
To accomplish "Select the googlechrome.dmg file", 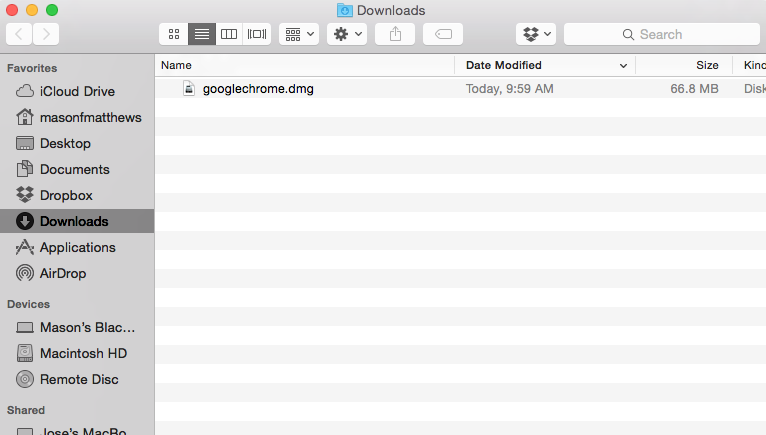I will tap(258, 88).
